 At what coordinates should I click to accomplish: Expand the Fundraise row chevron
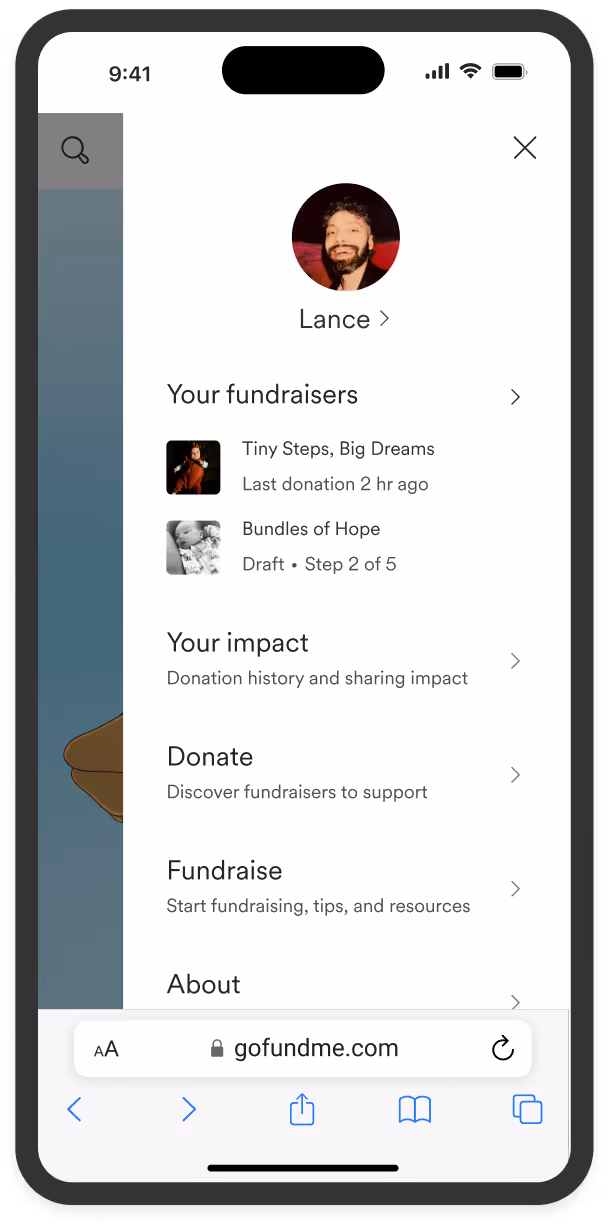(516, 889)
